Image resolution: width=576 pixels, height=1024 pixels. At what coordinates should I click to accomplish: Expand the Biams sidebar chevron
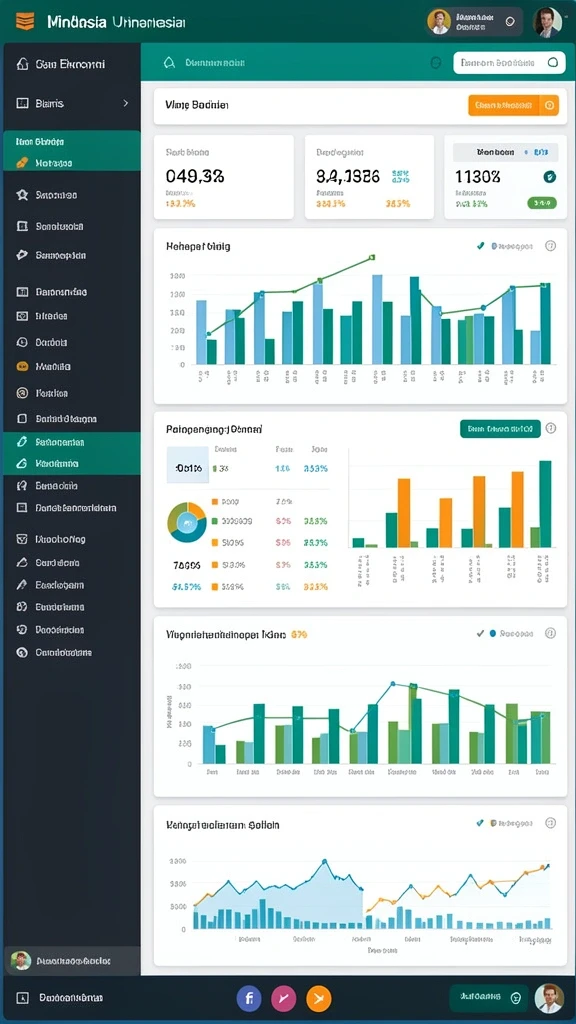125,103
